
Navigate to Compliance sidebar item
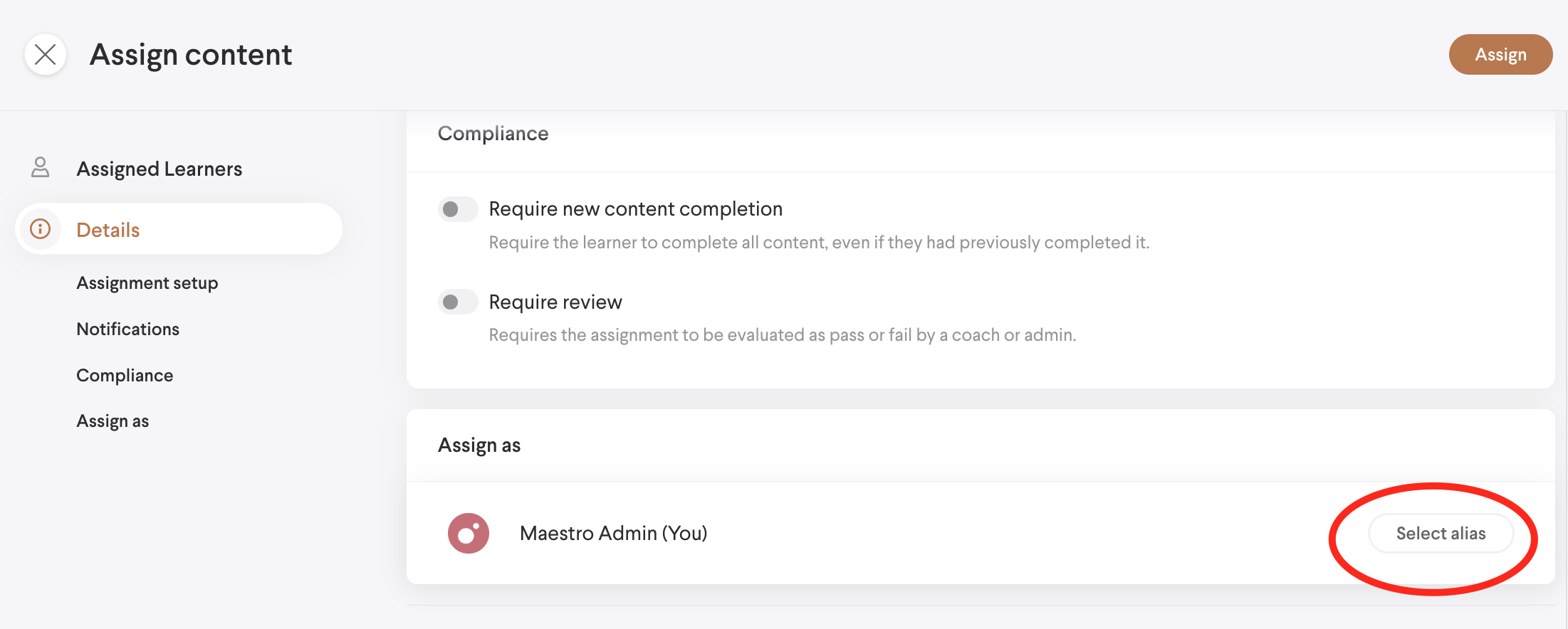(125, 376)
